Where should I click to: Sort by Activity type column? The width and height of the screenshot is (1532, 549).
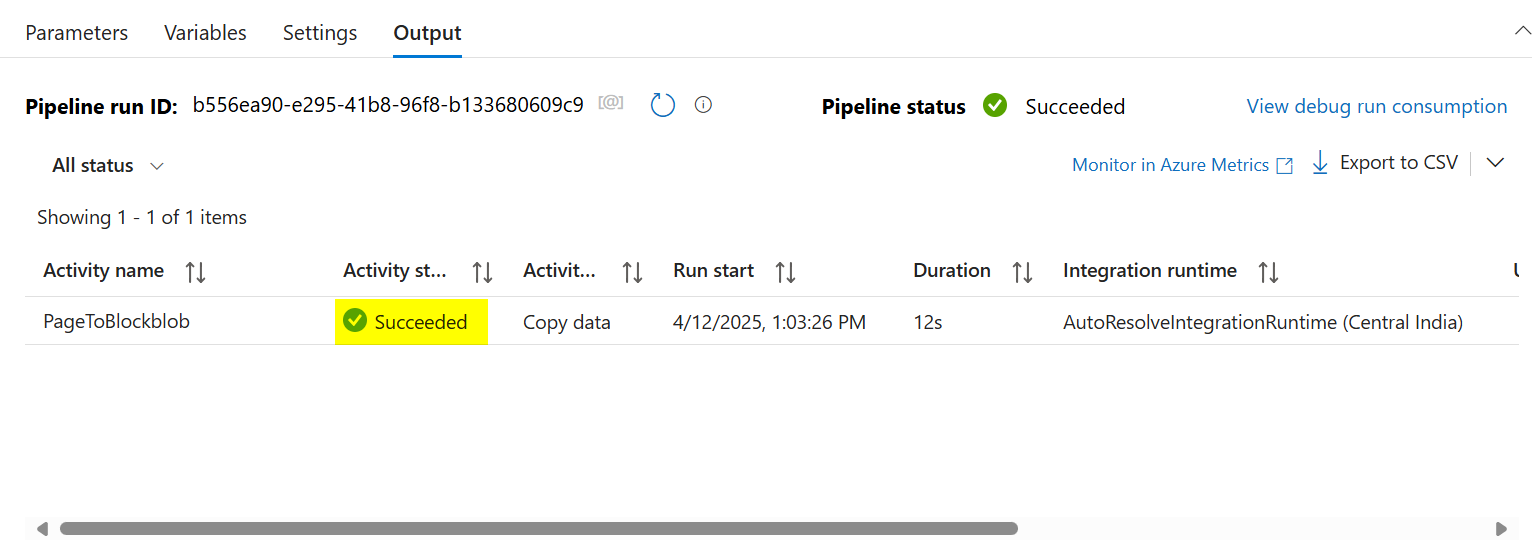[x=632, y=272]
